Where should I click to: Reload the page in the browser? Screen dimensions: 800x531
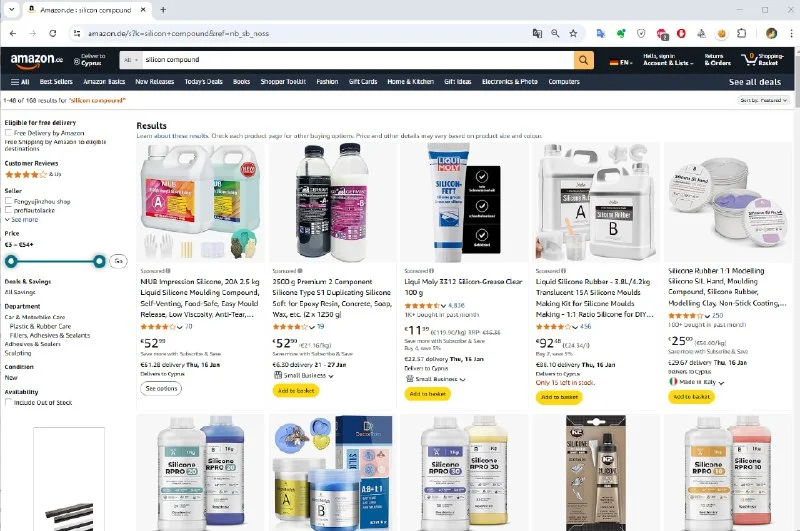coord(53,34)
